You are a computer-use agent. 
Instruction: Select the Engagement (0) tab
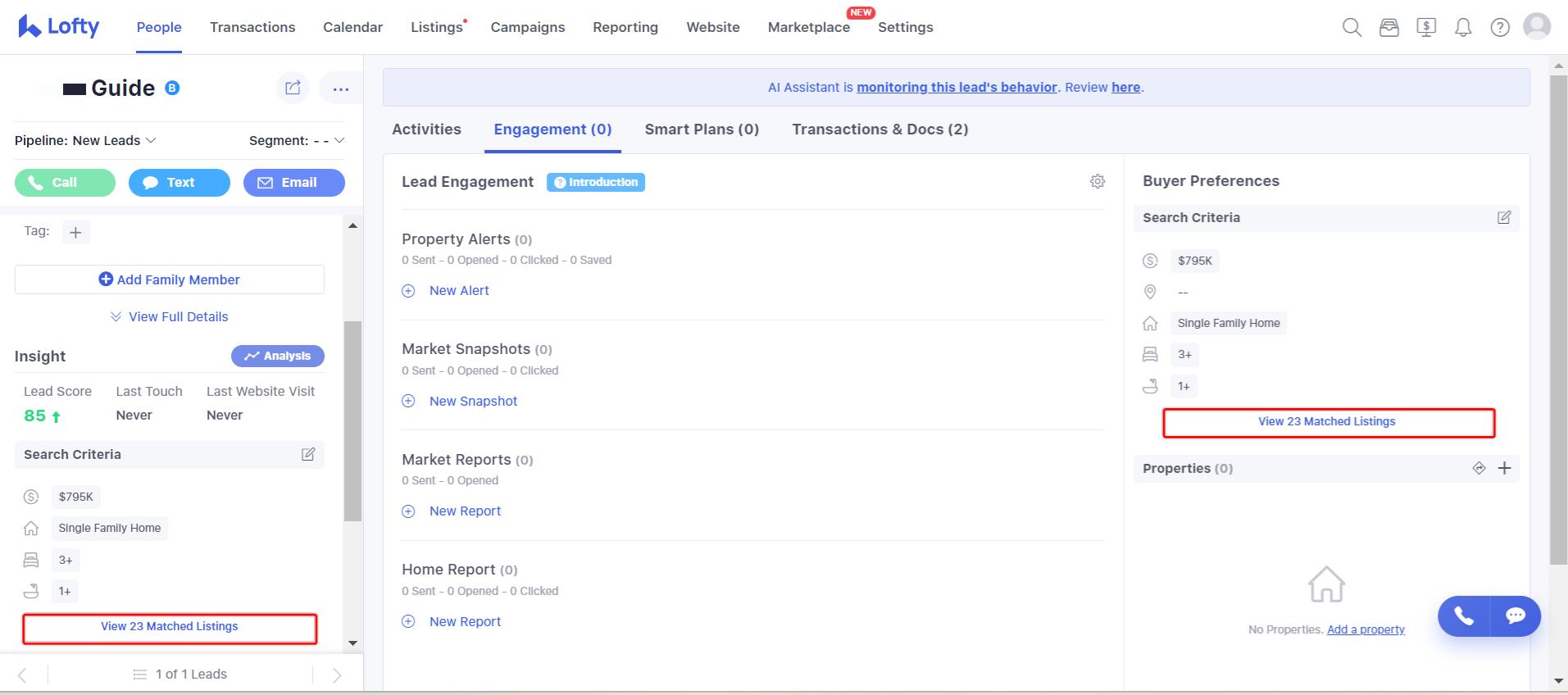coord(552,129)
